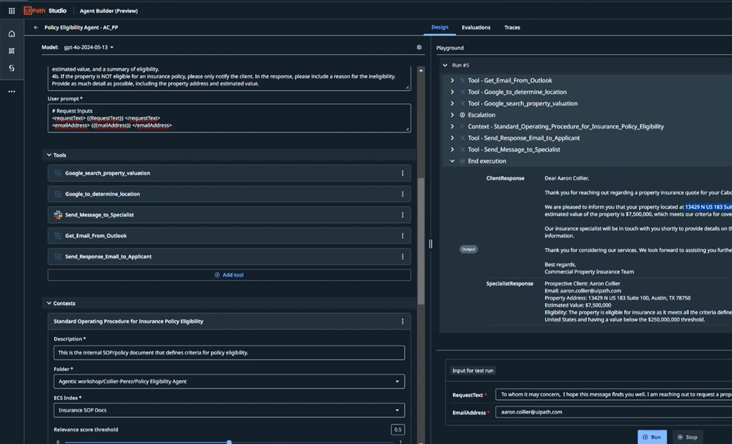Screen dimensions: 732x444
Task: Click the Playground heading
Action: [450, 48]
